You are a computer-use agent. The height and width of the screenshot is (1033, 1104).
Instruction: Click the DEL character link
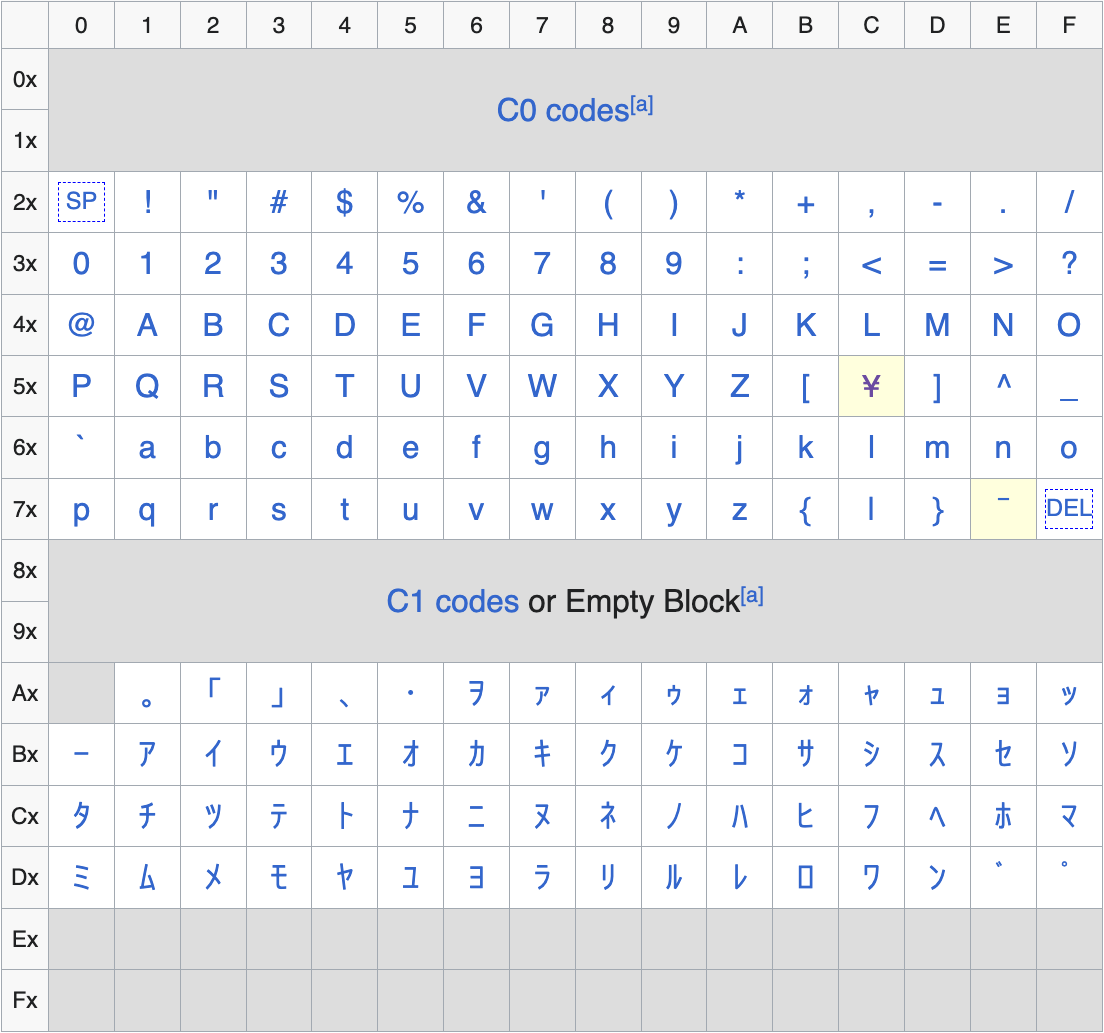[1068, 508]
